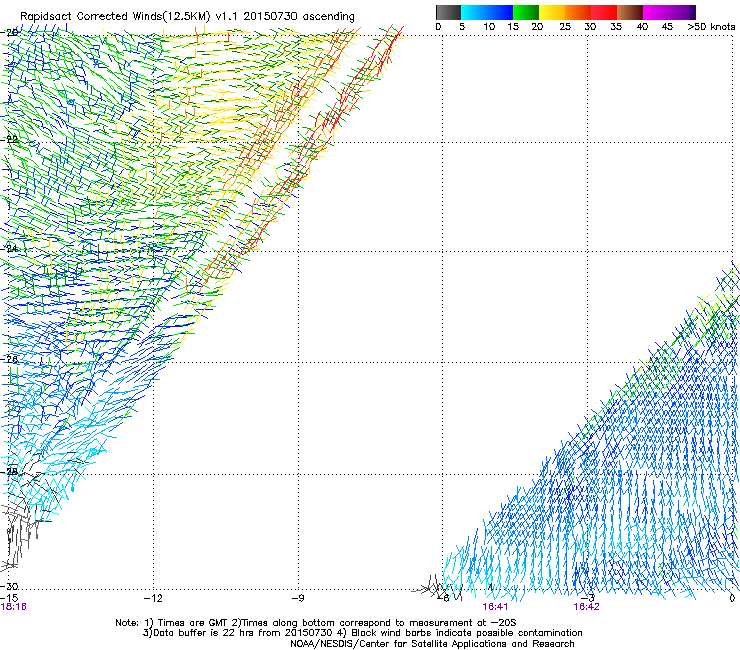
Task: Click the -9 longitude axis label
Action: coord(297,599)
